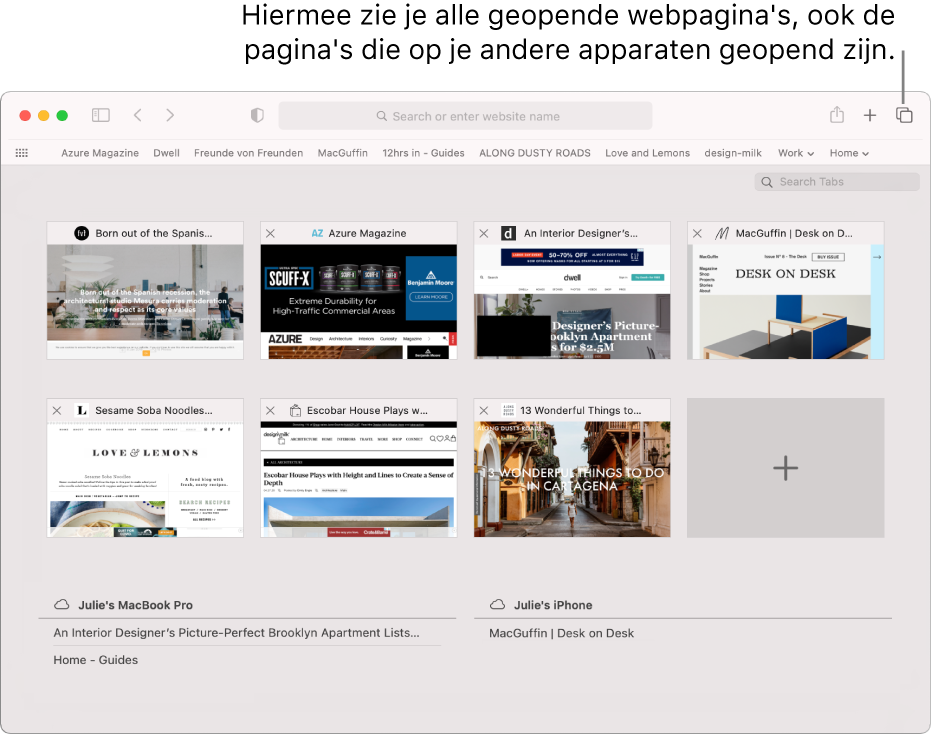
Task: Click the Azure Magazine AZ favicon
Action: click(x=318, y=233)
